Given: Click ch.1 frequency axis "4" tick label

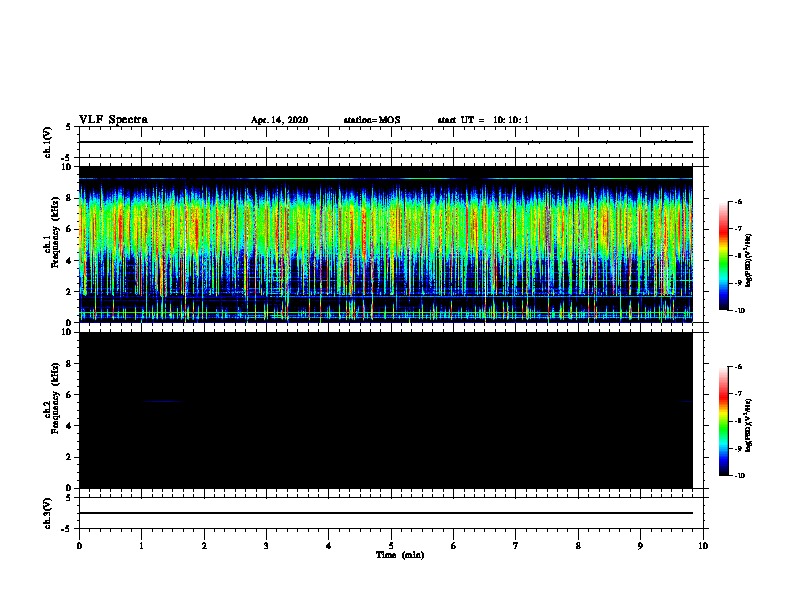Looking at the screenshot, I should point(70,261).
